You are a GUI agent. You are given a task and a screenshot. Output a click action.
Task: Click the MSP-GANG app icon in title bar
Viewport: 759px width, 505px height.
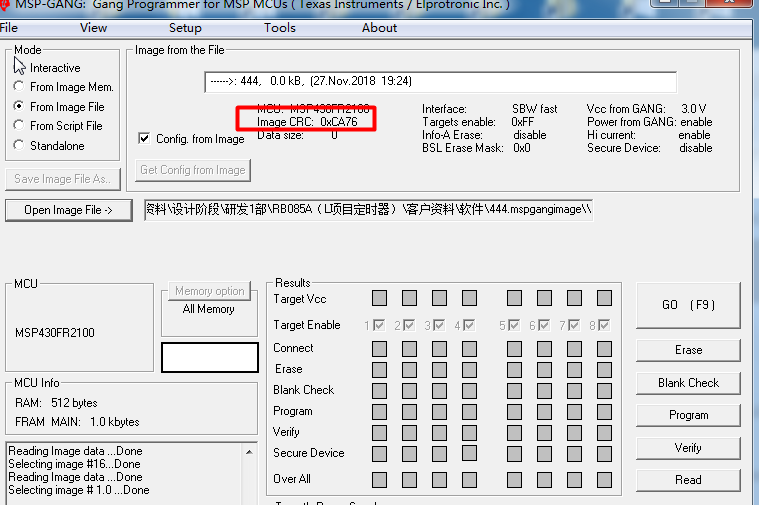5,5
